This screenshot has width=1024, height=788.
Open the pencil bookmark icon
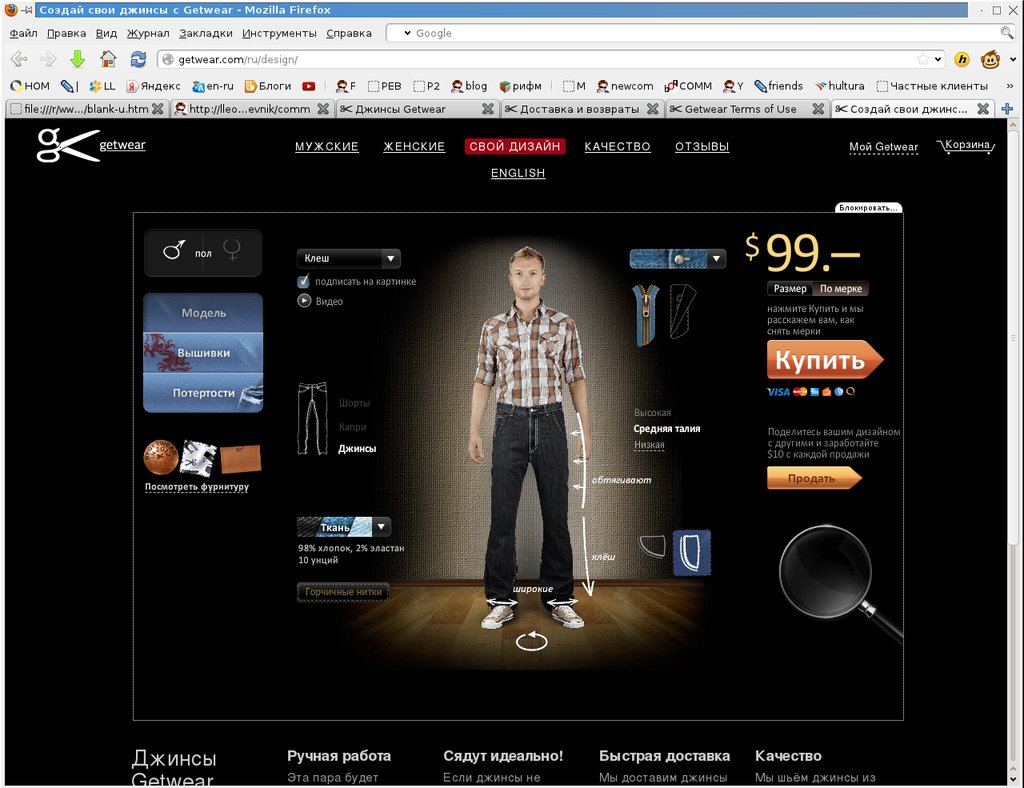click(x=68, y=86)
